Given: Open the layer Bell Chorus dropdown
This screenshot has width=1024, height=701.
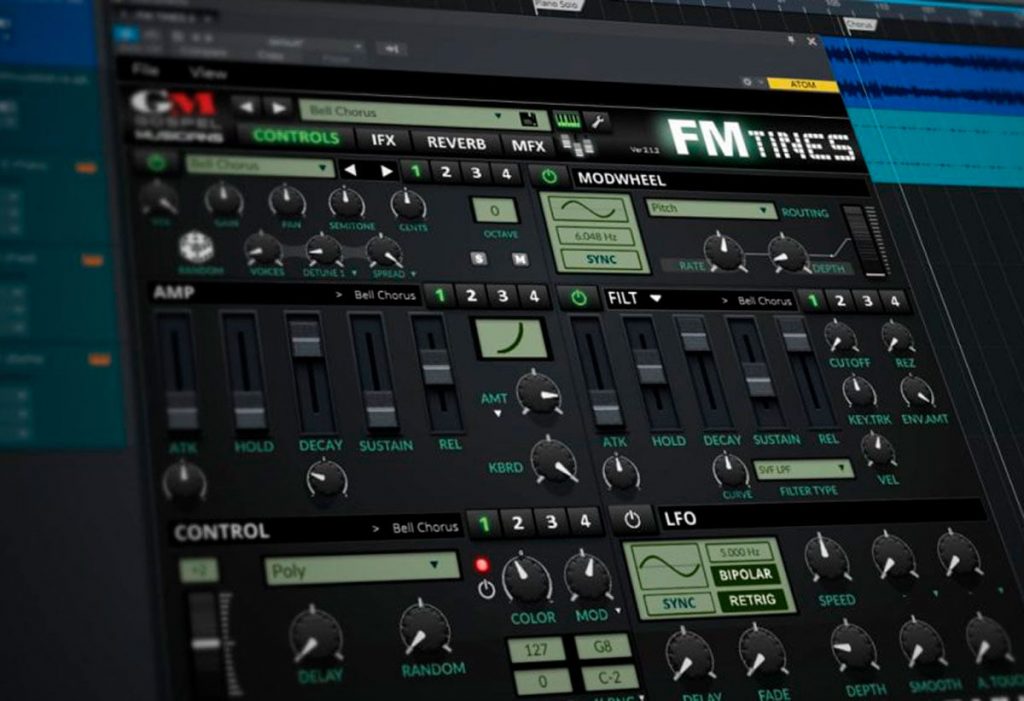Looking at the screenshot, I should 259,166.
